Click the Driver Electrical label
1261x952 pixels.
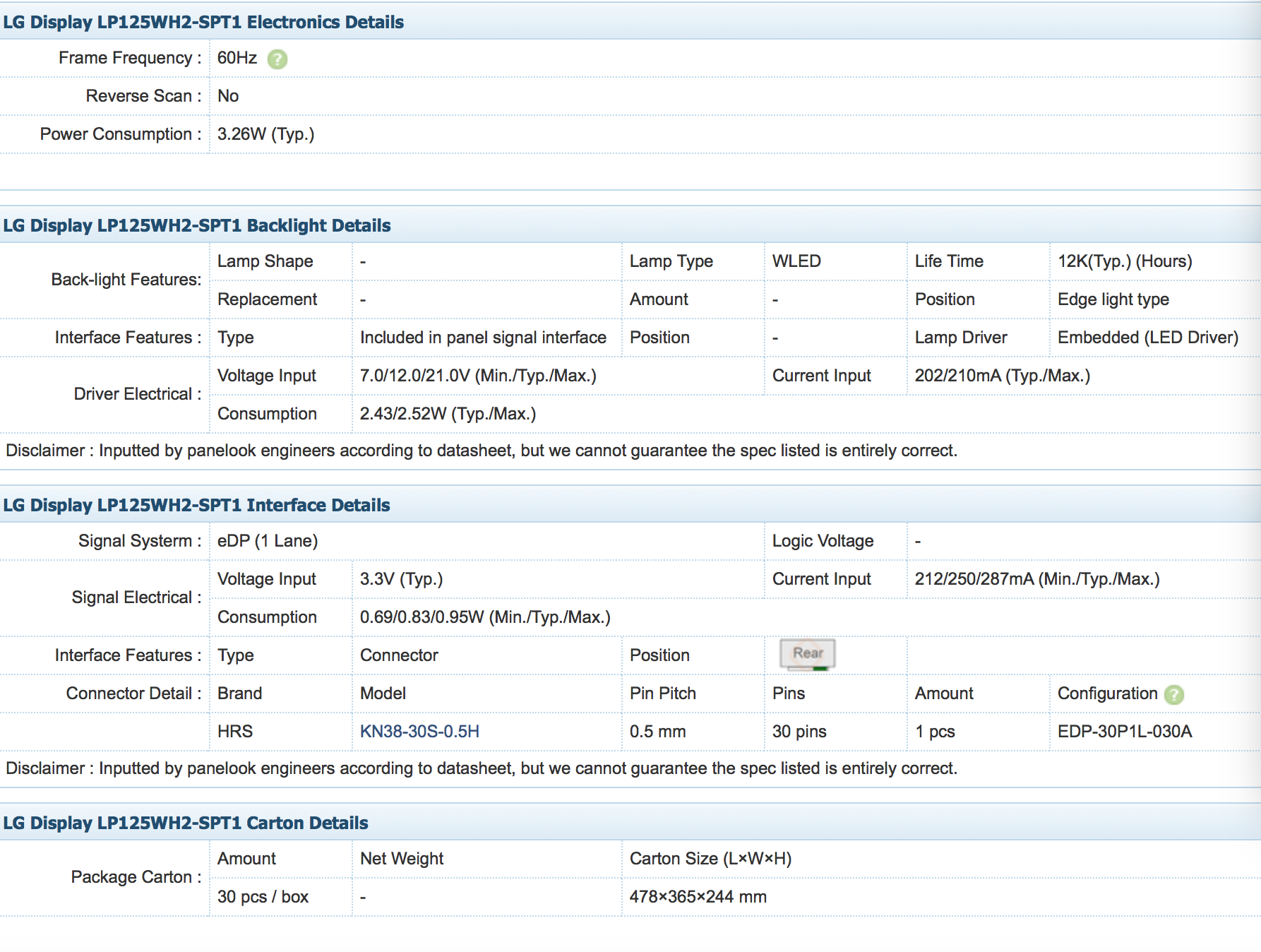[x=138, y=394]
